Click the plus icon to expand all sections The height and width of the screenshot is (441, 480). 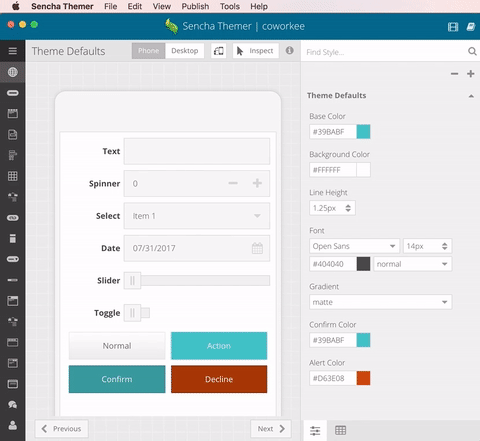[471, 74]
